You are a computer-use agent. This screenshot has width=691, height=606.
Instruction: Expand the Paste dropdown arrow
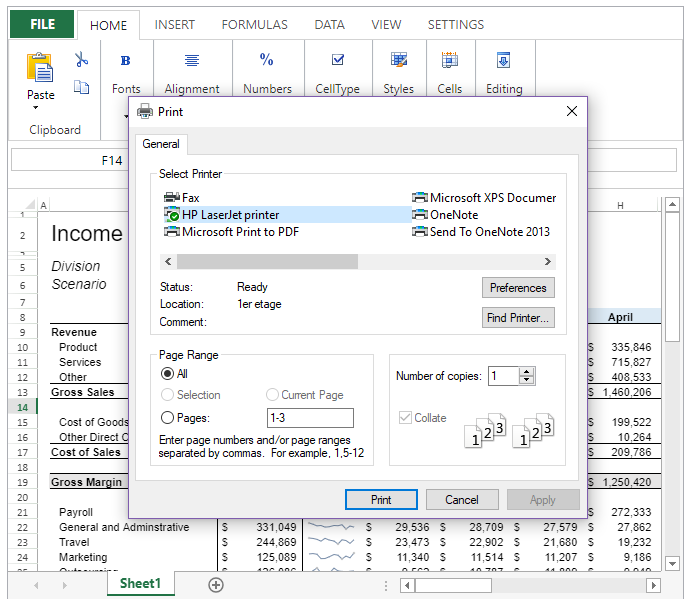click(x=35, y=108)
